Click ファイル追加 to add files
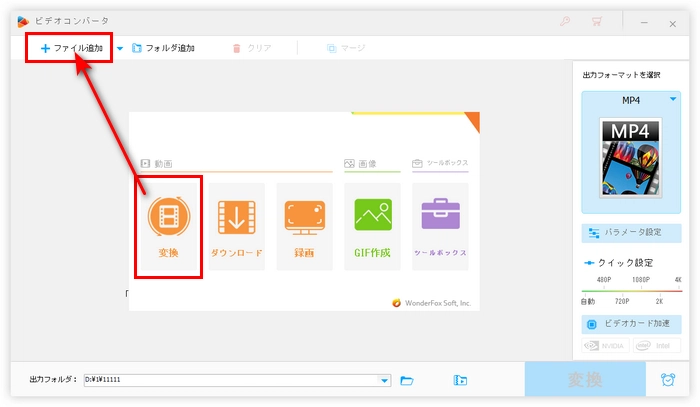 pyautogui.click(x=70, y=48)
